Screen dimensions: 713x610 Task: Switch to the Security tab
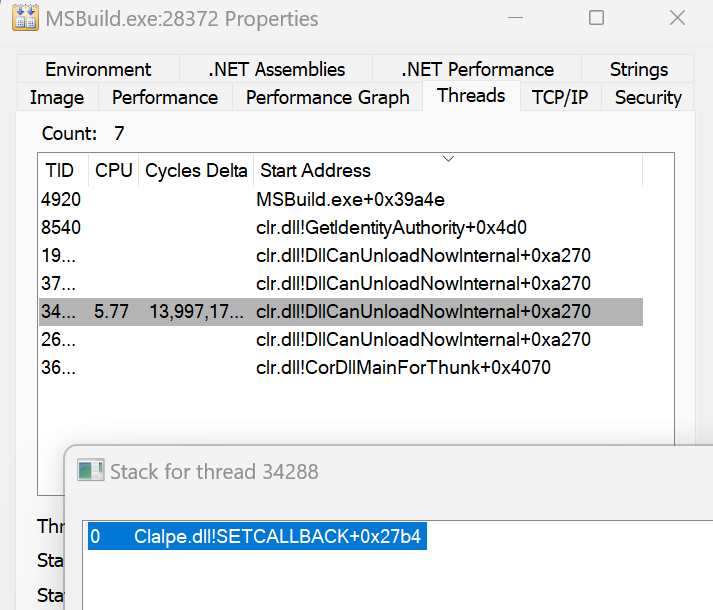648,97
